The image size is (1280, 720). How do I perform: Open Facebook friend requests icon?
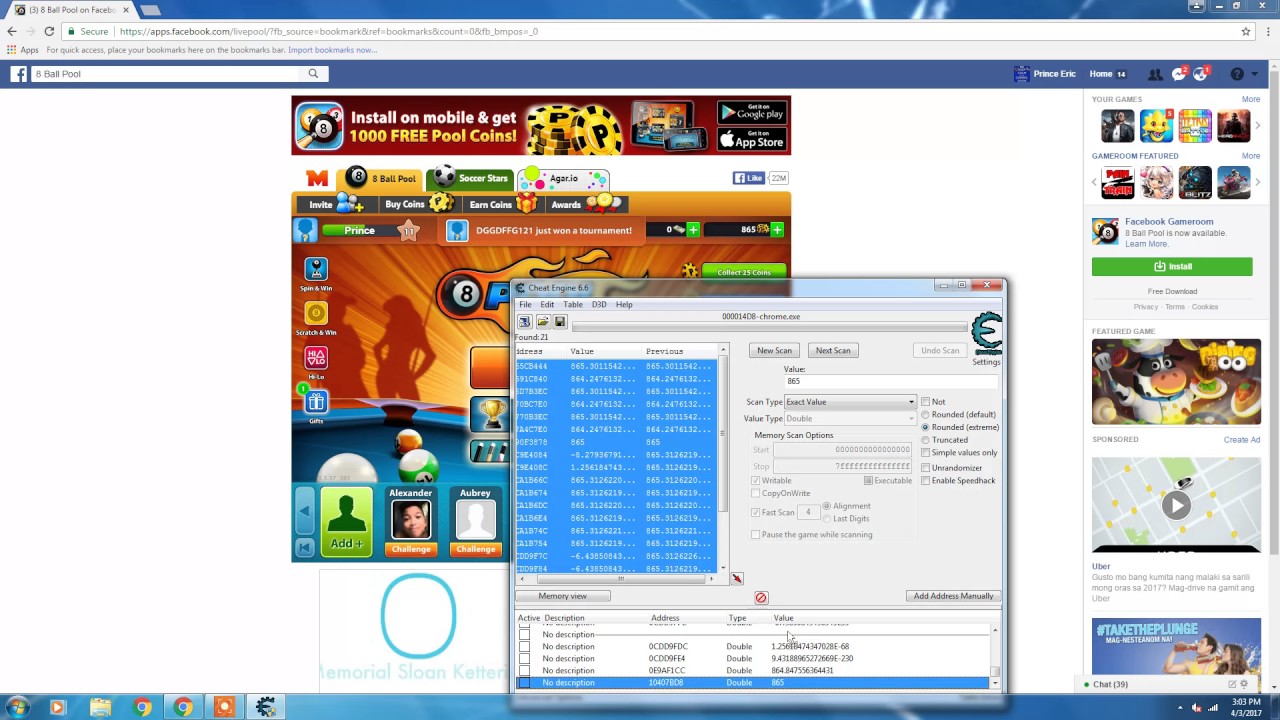click(1155, 74)
